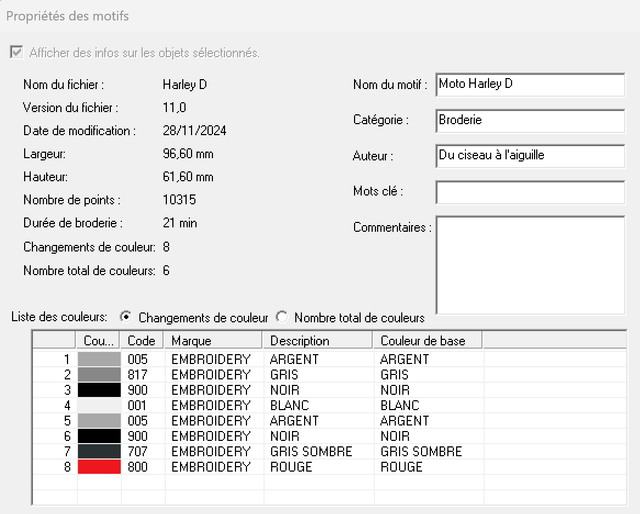The width and height of the screenshot is (640, 514).
Task: Click the file version value '11,0'
Action: 174,107
